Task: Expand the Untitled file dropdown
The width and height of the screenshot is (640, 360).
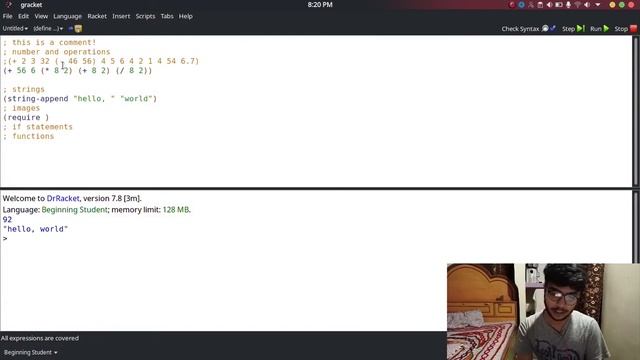Action: [15, 29]
